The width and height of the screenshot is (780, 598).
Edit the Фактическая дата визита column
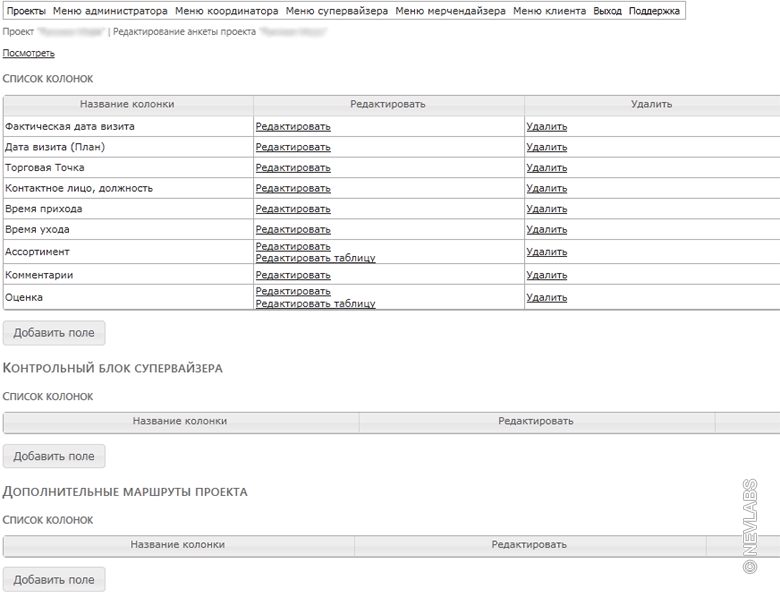tap(293, 127)
